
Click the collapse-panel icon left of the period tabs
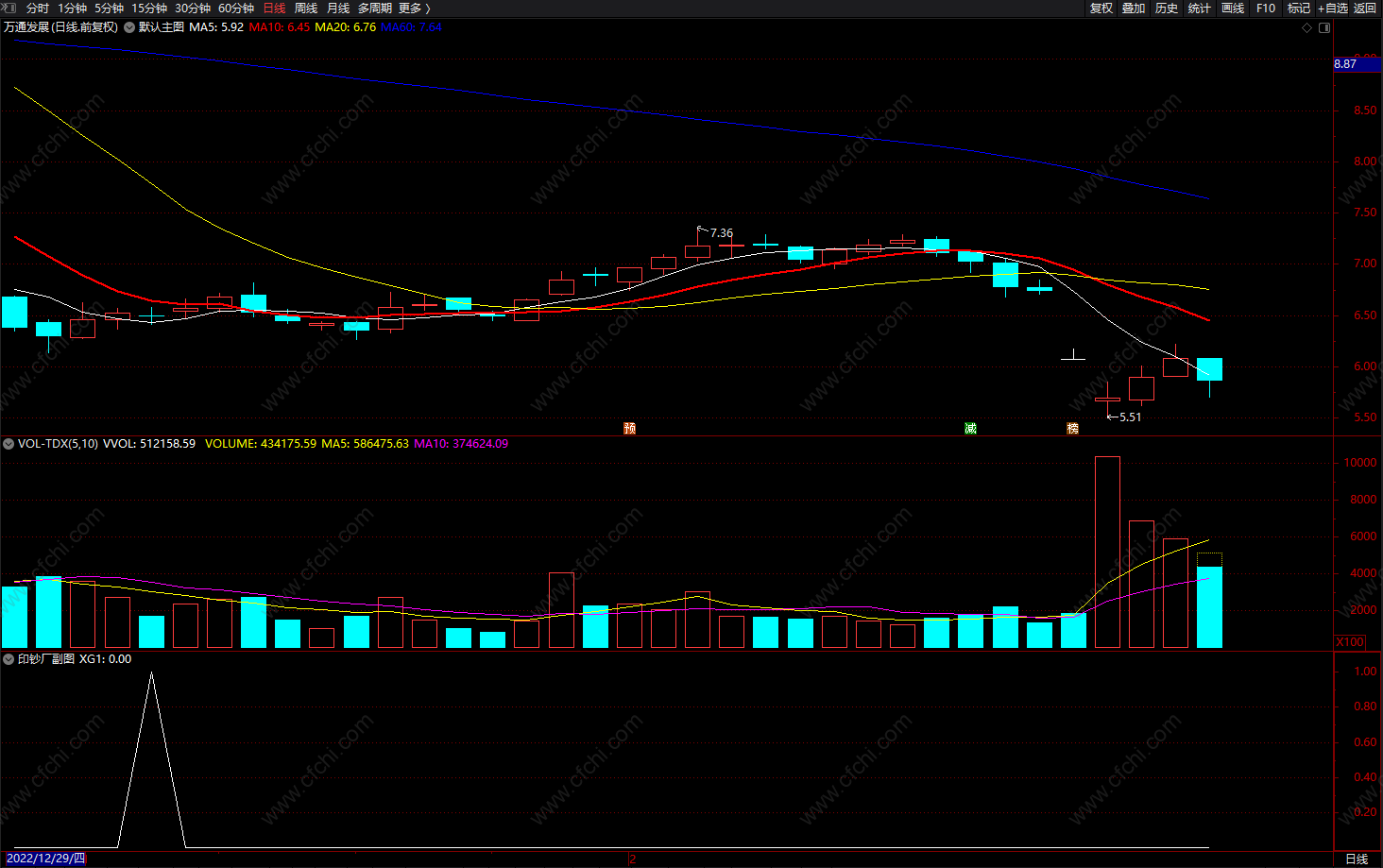pyautogui.click(x=9, y=8)
